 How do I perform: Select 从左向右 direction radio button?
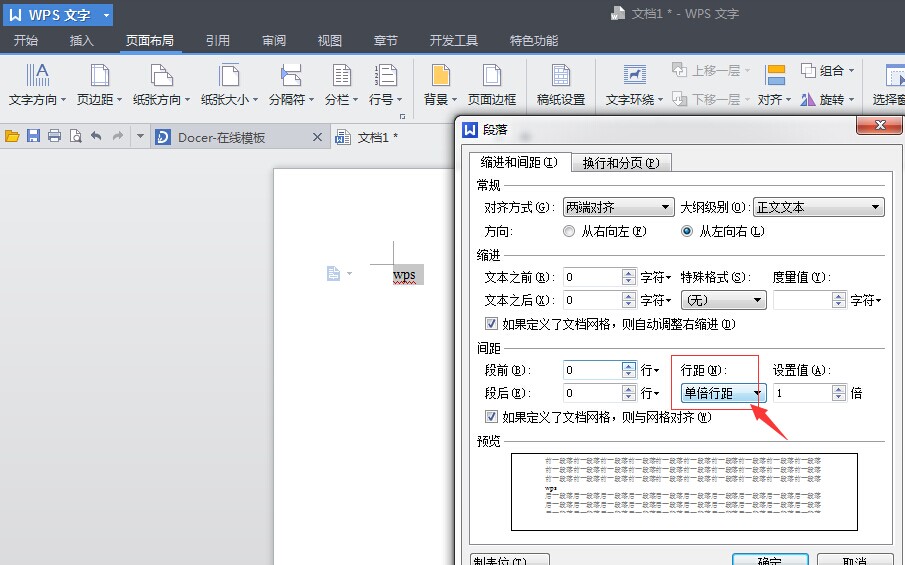pos(687,231)
